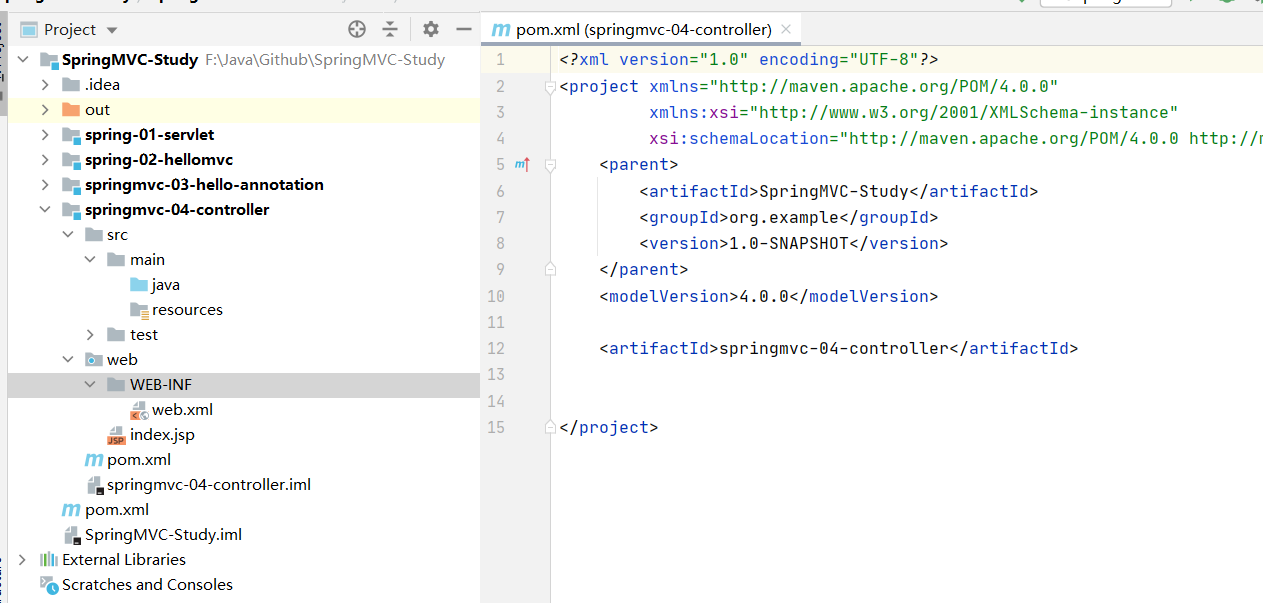This screenshot has height=603, width=1263.
Task: Open index.jsp file in project tree
Action: tap(161, 435)
